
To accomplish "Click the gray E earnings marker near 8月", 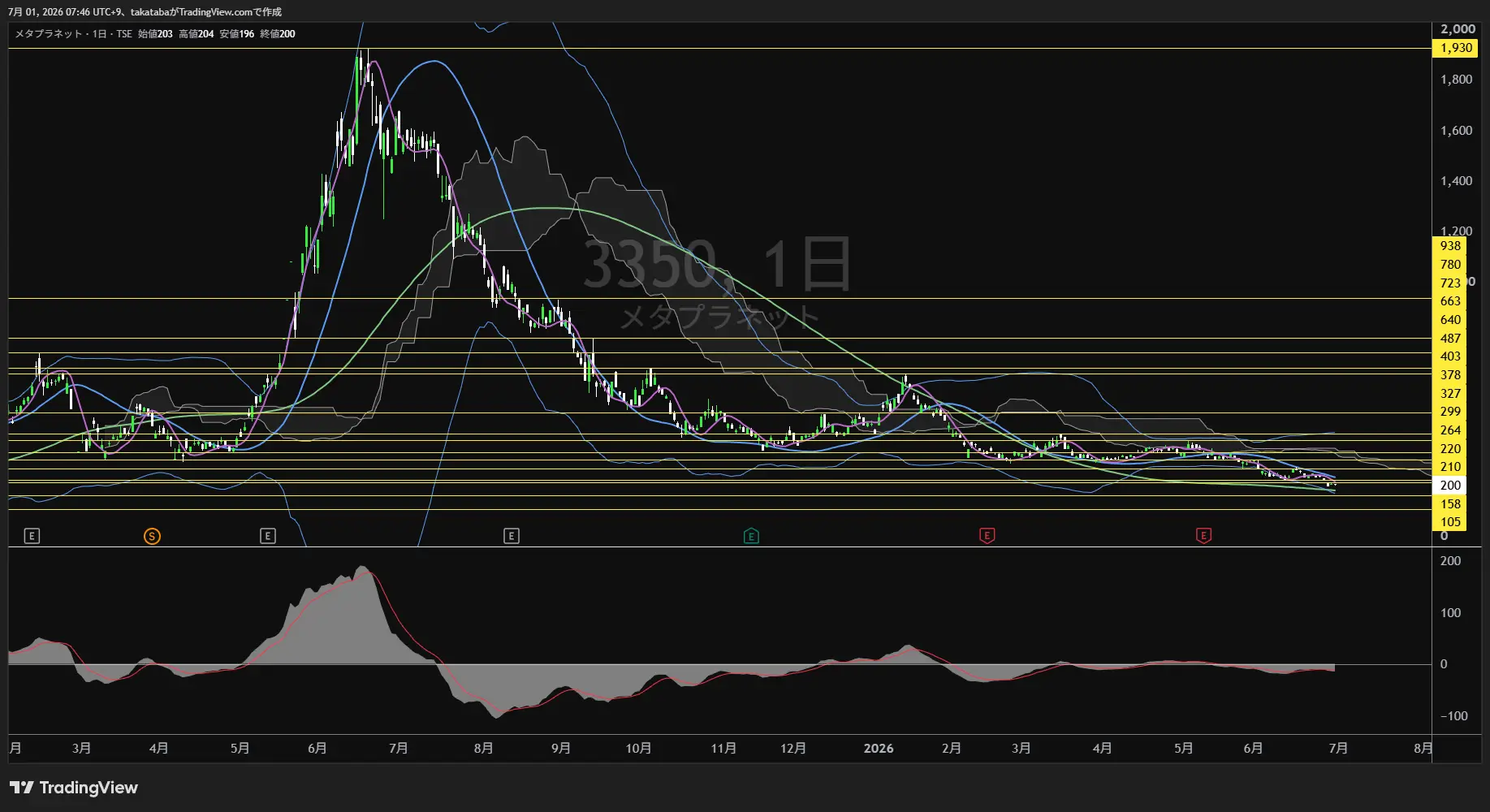I will (511, 536).
